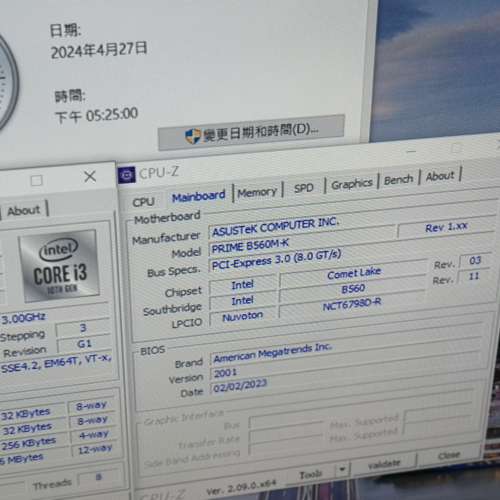
Task: Maximize the left CPU-Z window
Action: [x=36, y=180]
